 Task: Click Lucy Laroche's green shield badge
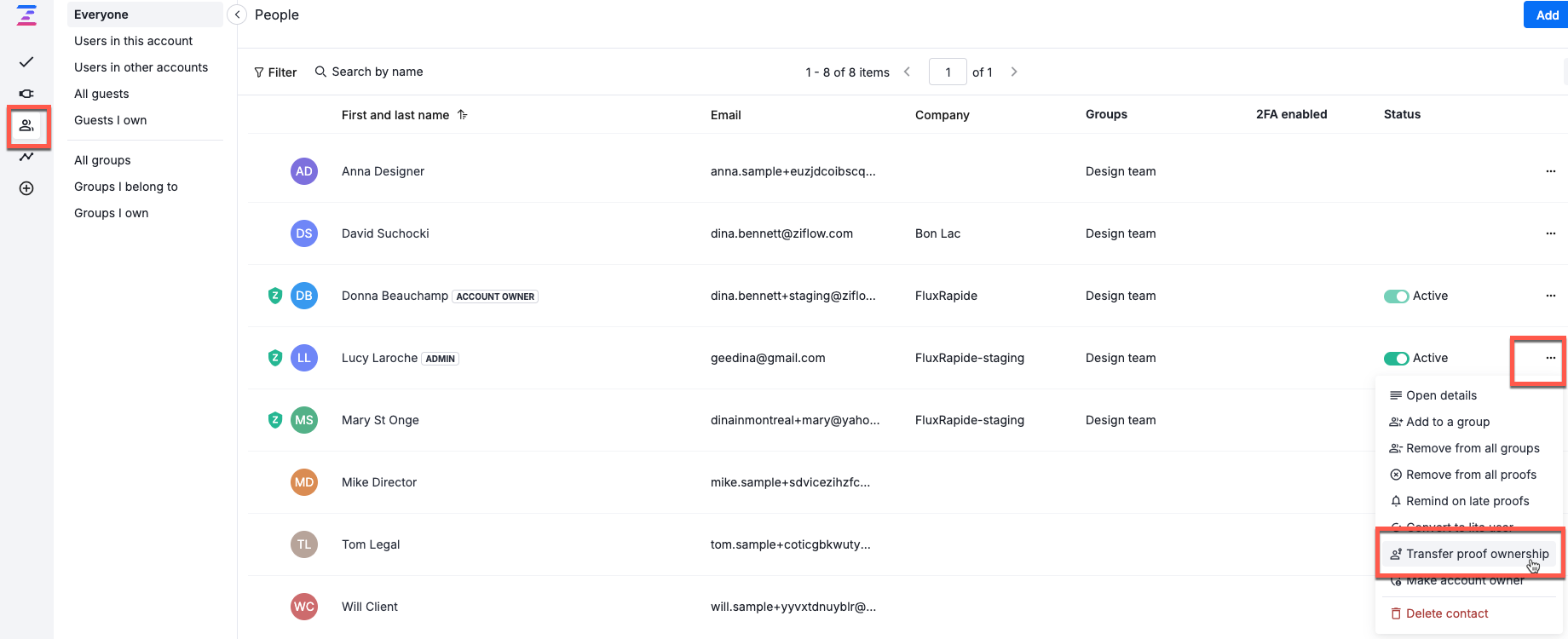point(275,358)
